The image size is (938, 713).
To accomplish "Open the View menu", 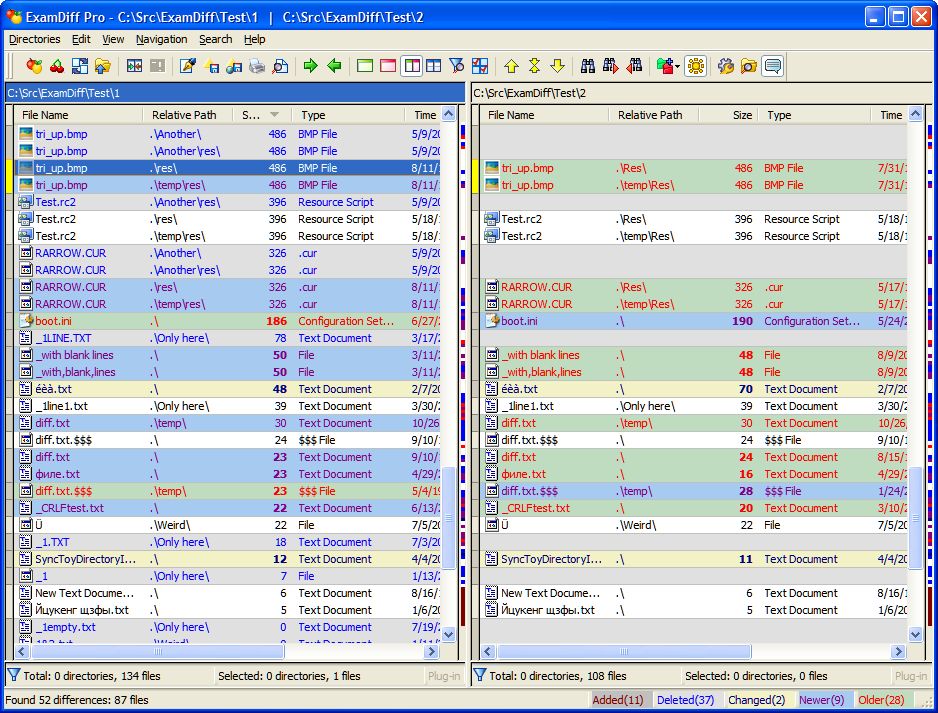I will click(x=113, y=39).
